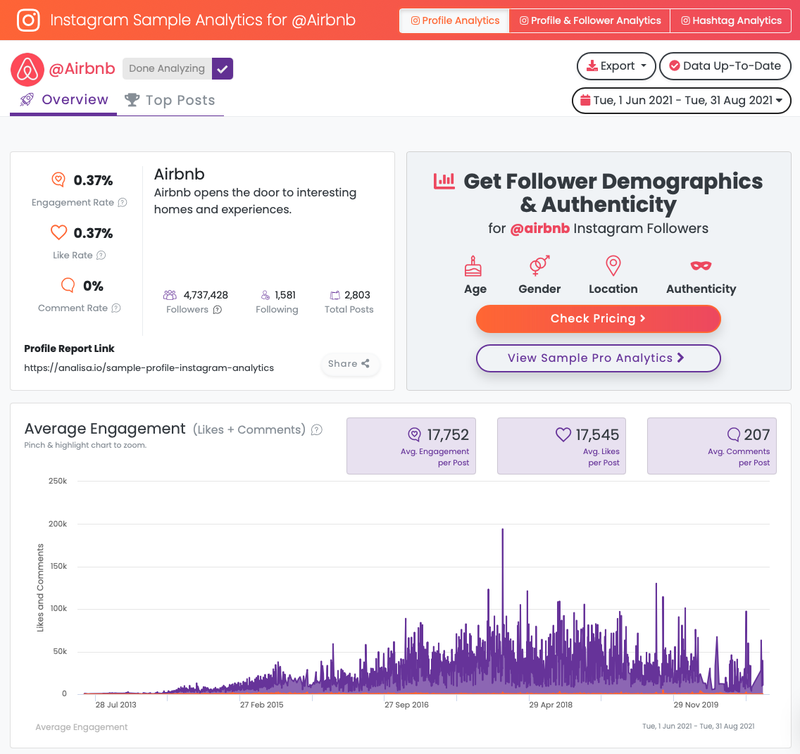Click the 2,803 total posts count

click(x=357, y=295)
